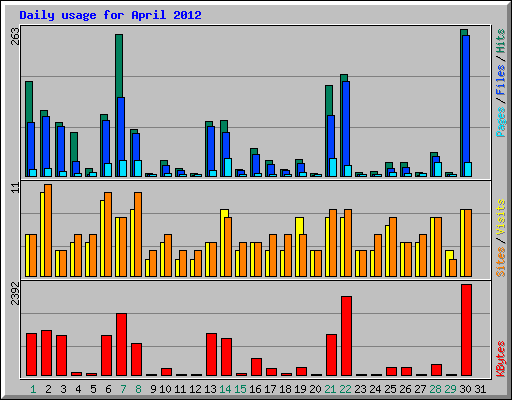Select the cyan Pages bar for day 14
This screenshot has height=400, width=512.
pyautogui.click(x=228, y=167)
